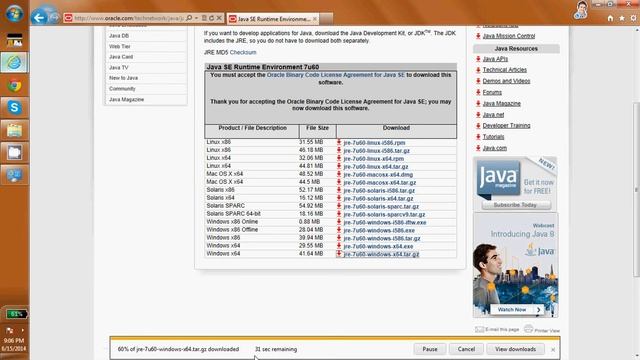Download jre-7u60-windows-i586.tar.gz
640x360 pixels.
point(382,238)
